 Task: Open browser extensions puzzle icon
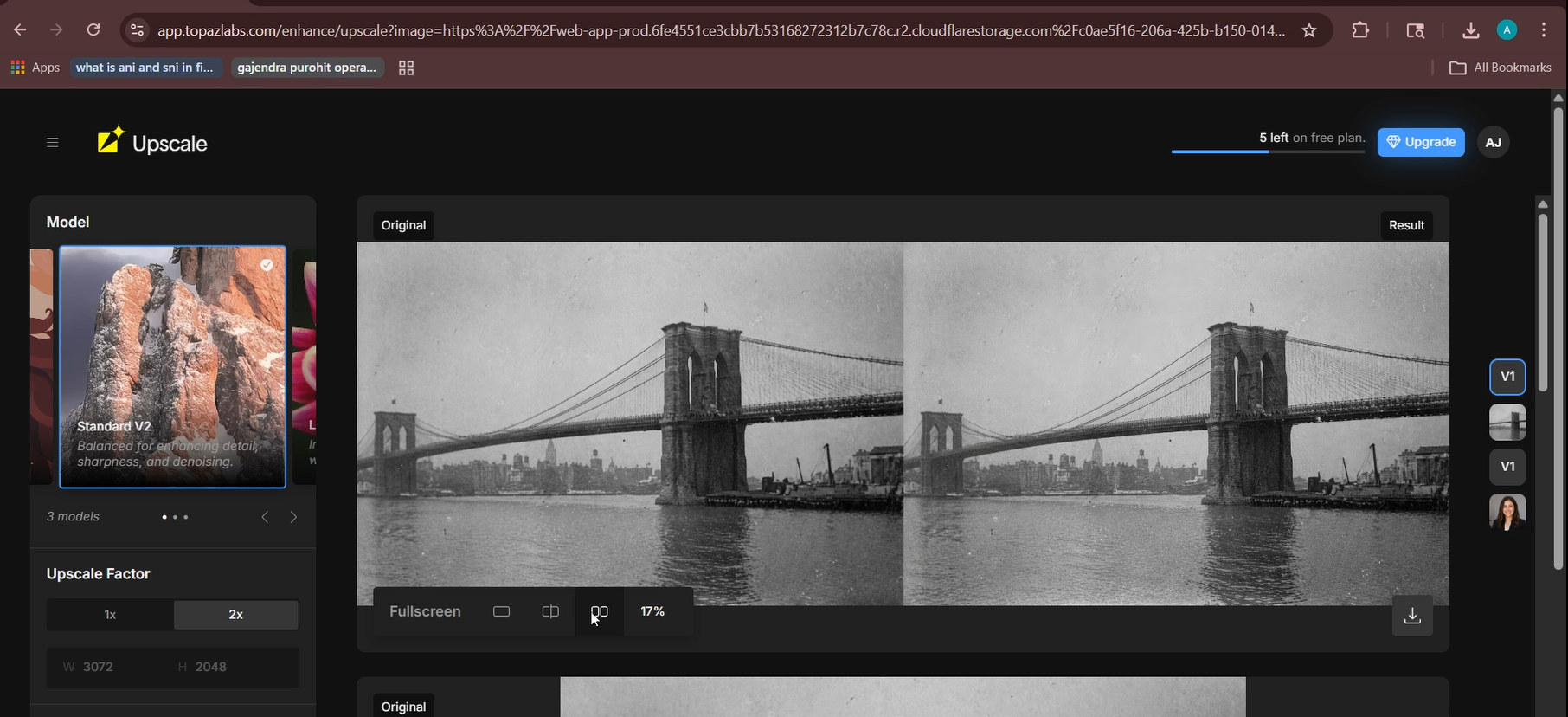pyautogui.click(x=1360, y=30)
